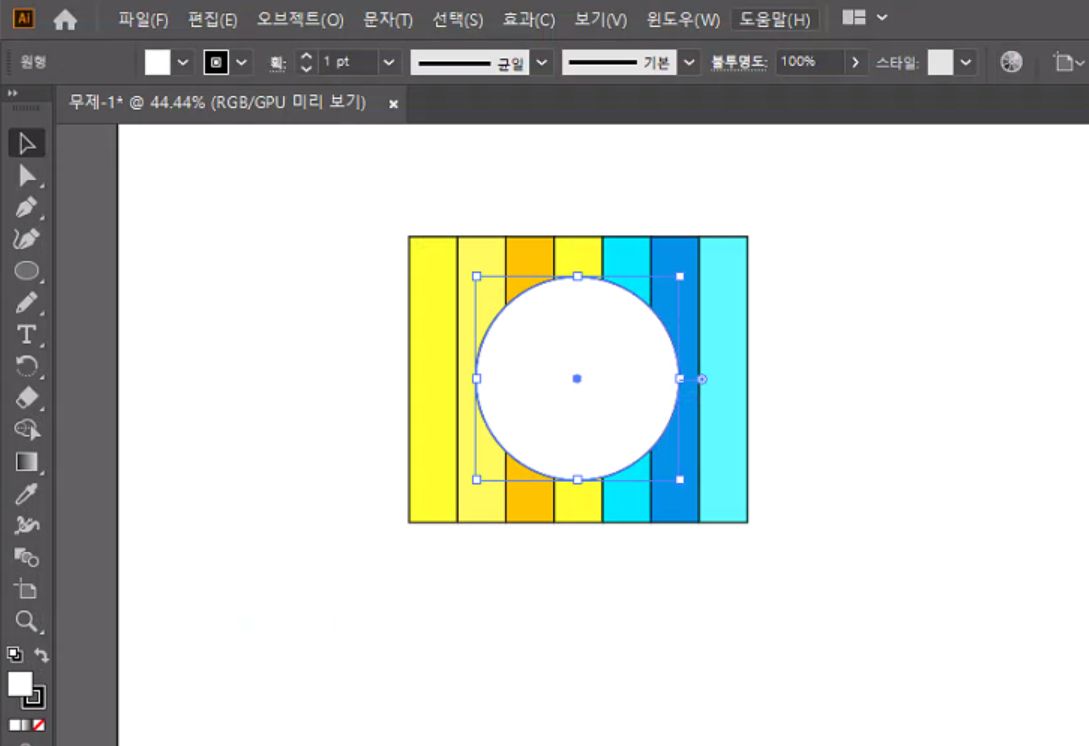Click the 불투명도 opacity label link

738,62
